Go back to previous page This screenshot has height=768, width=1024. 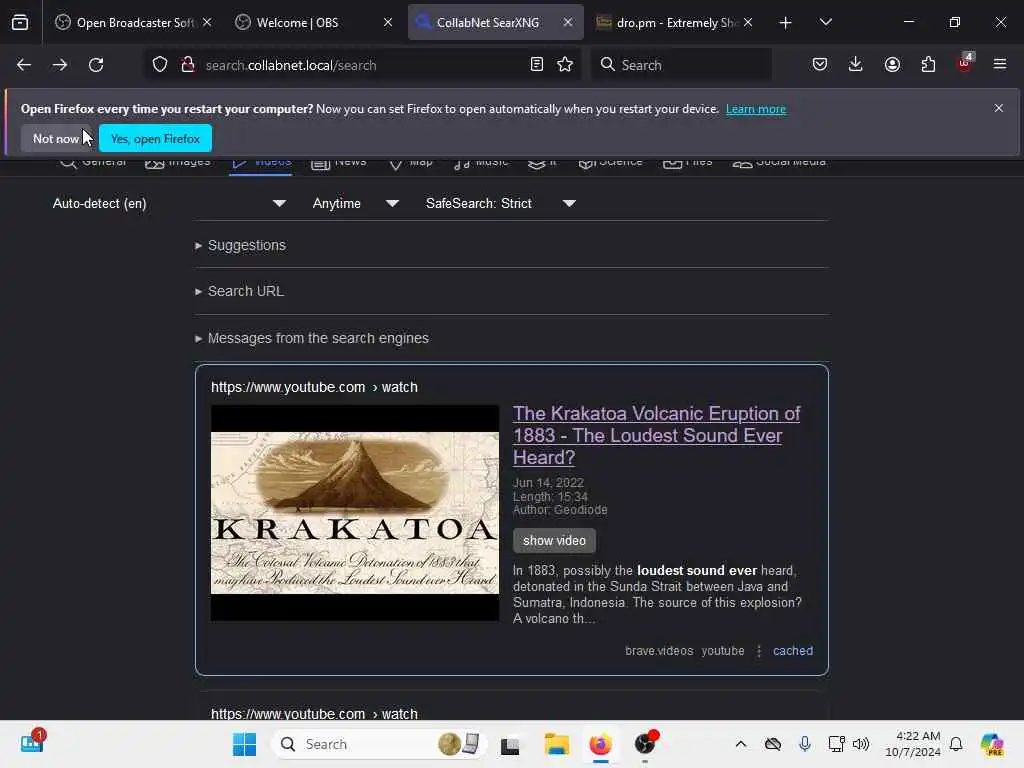pos(24,65)
